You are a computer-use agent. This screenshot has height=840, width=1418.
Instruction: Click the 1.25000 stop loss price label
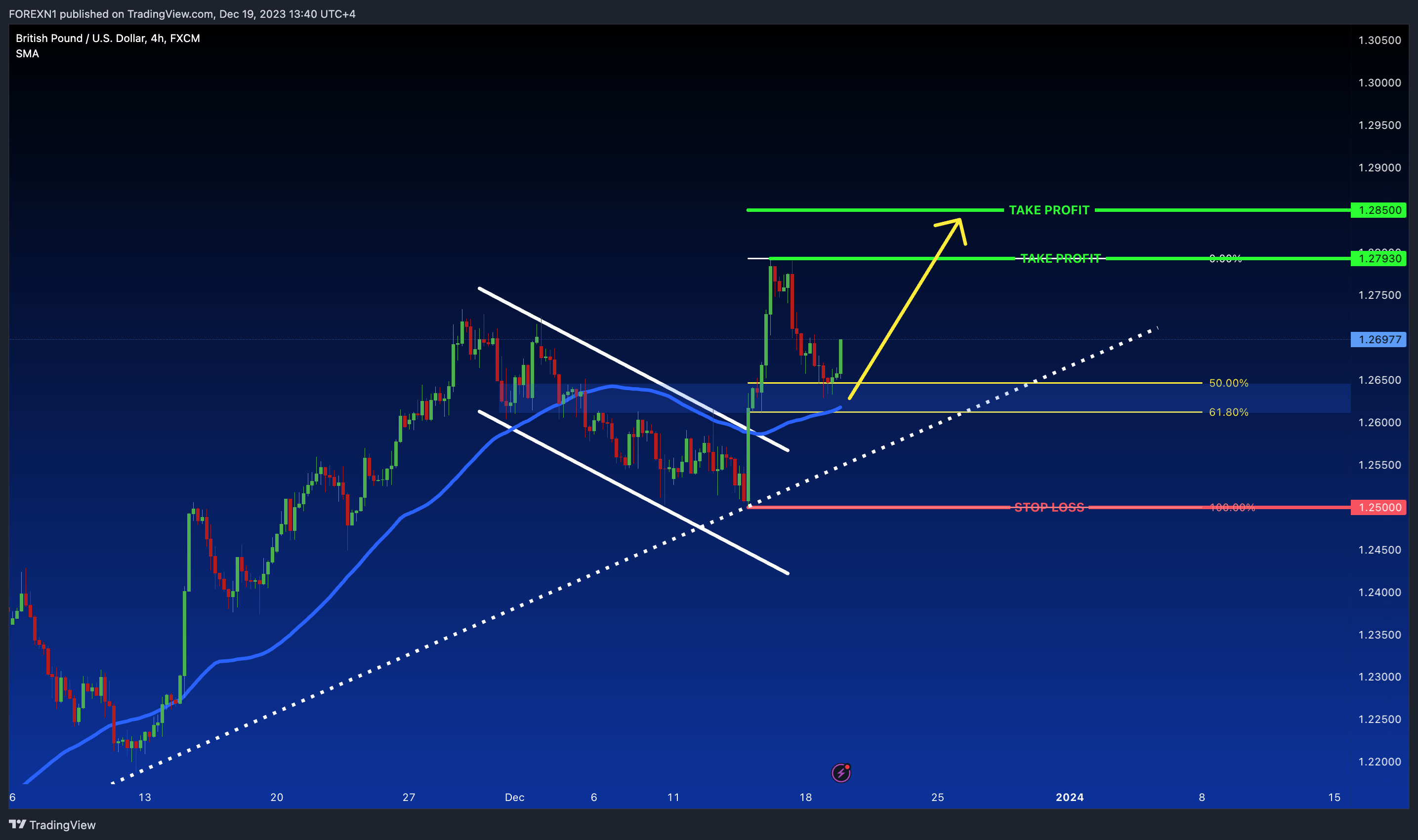(1379, 507)
